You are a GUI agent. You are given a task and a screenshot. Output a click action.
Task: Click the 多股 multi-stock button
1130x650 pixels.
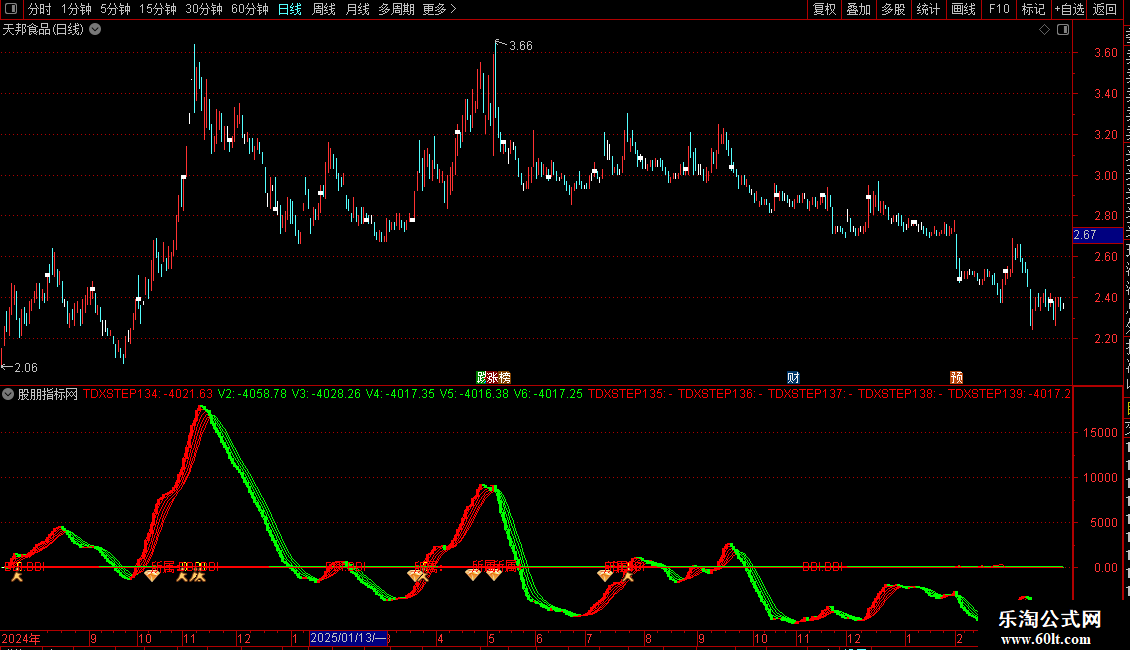coord(893,9)
